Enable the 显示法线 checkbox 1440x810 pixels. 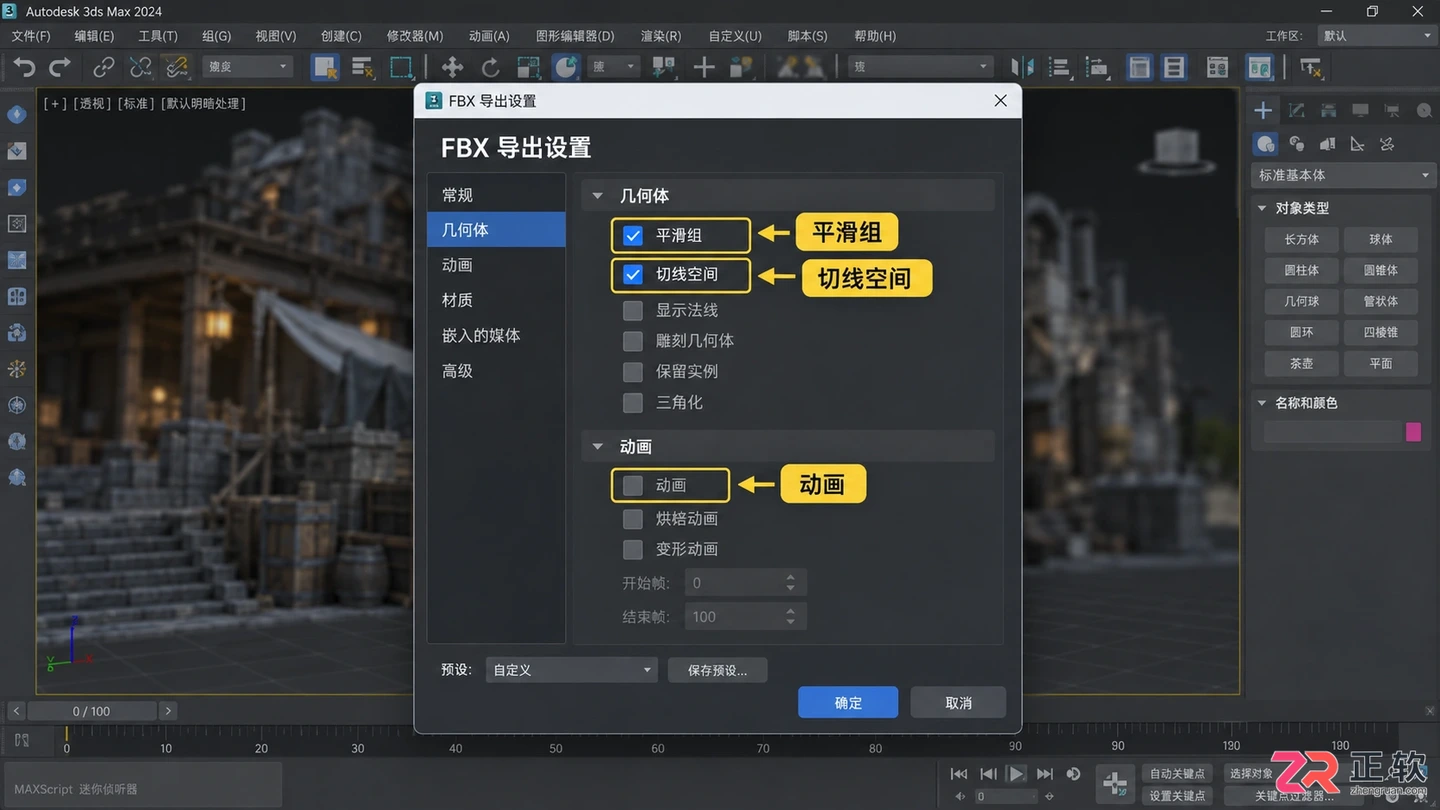(633, 311)
